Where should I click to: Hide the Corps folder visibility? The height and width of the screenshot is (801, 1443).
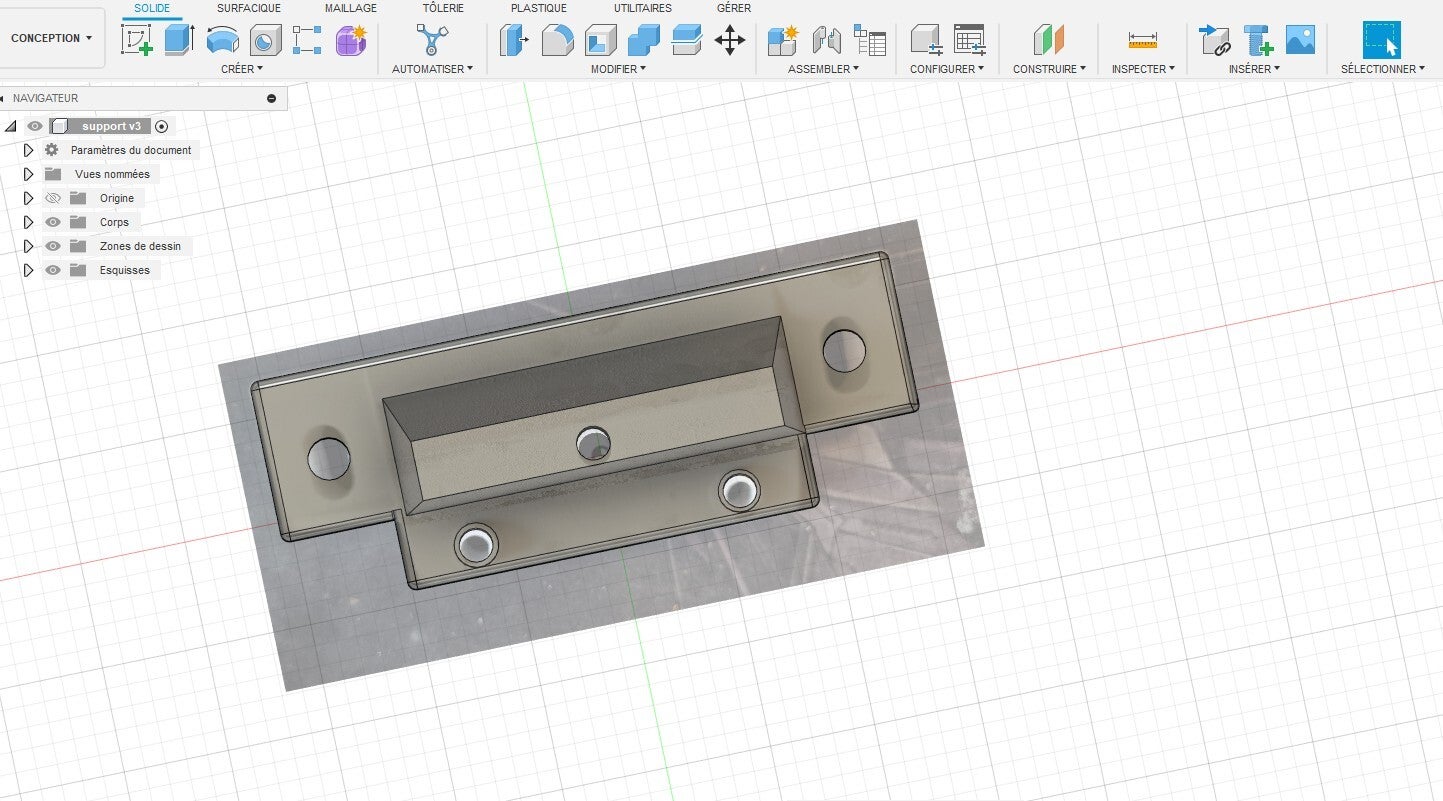53,222
